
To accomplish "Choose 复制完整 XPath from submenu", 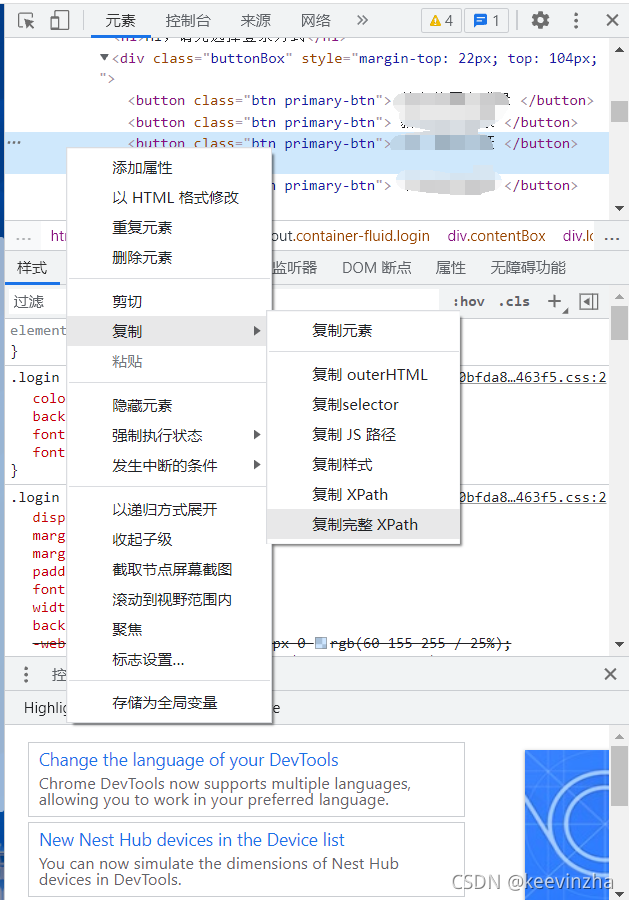I will tap(364, 524).
